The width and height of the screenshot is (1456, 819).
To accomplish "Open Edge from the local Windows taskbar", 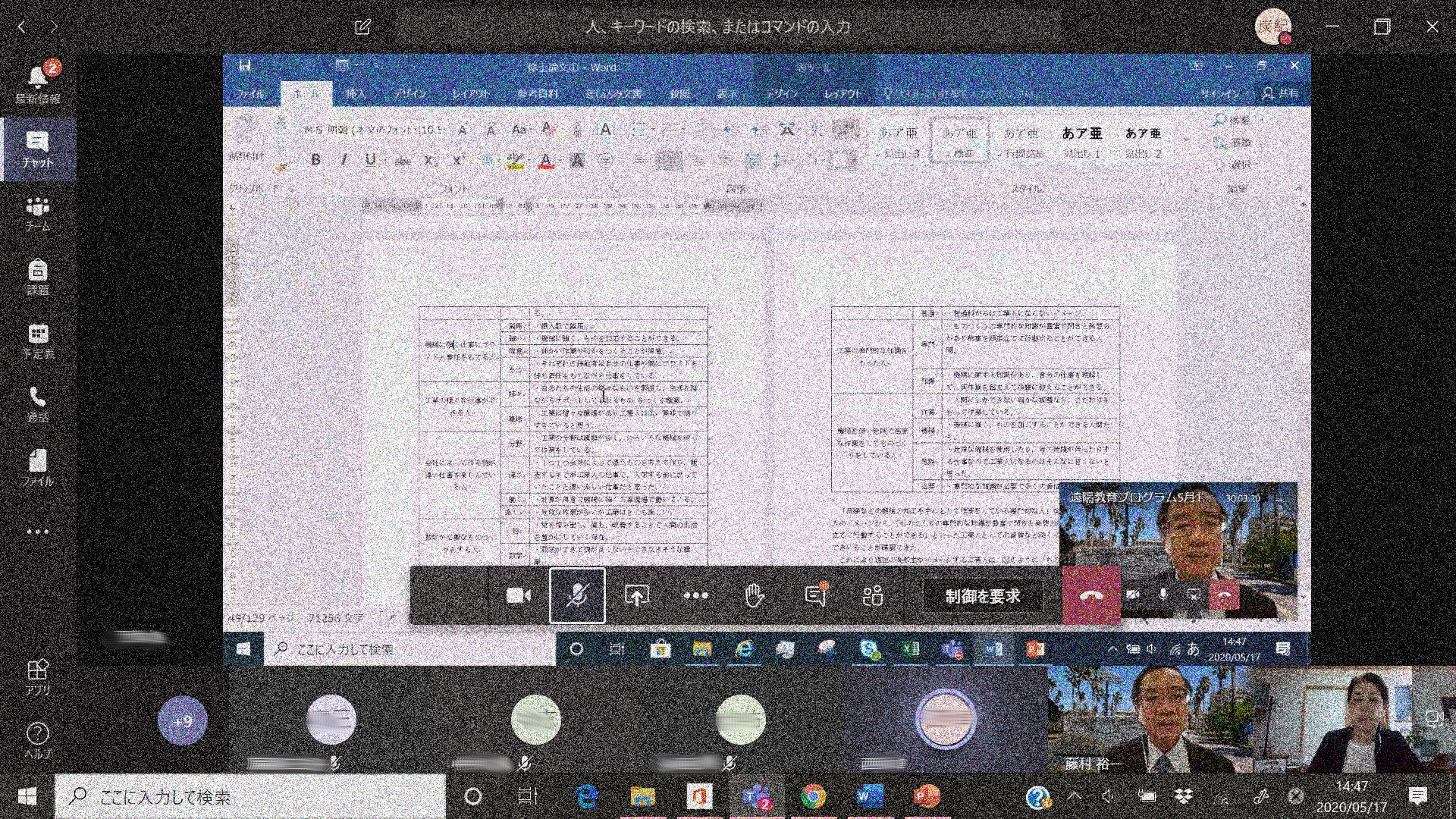I will click(586, 796).
